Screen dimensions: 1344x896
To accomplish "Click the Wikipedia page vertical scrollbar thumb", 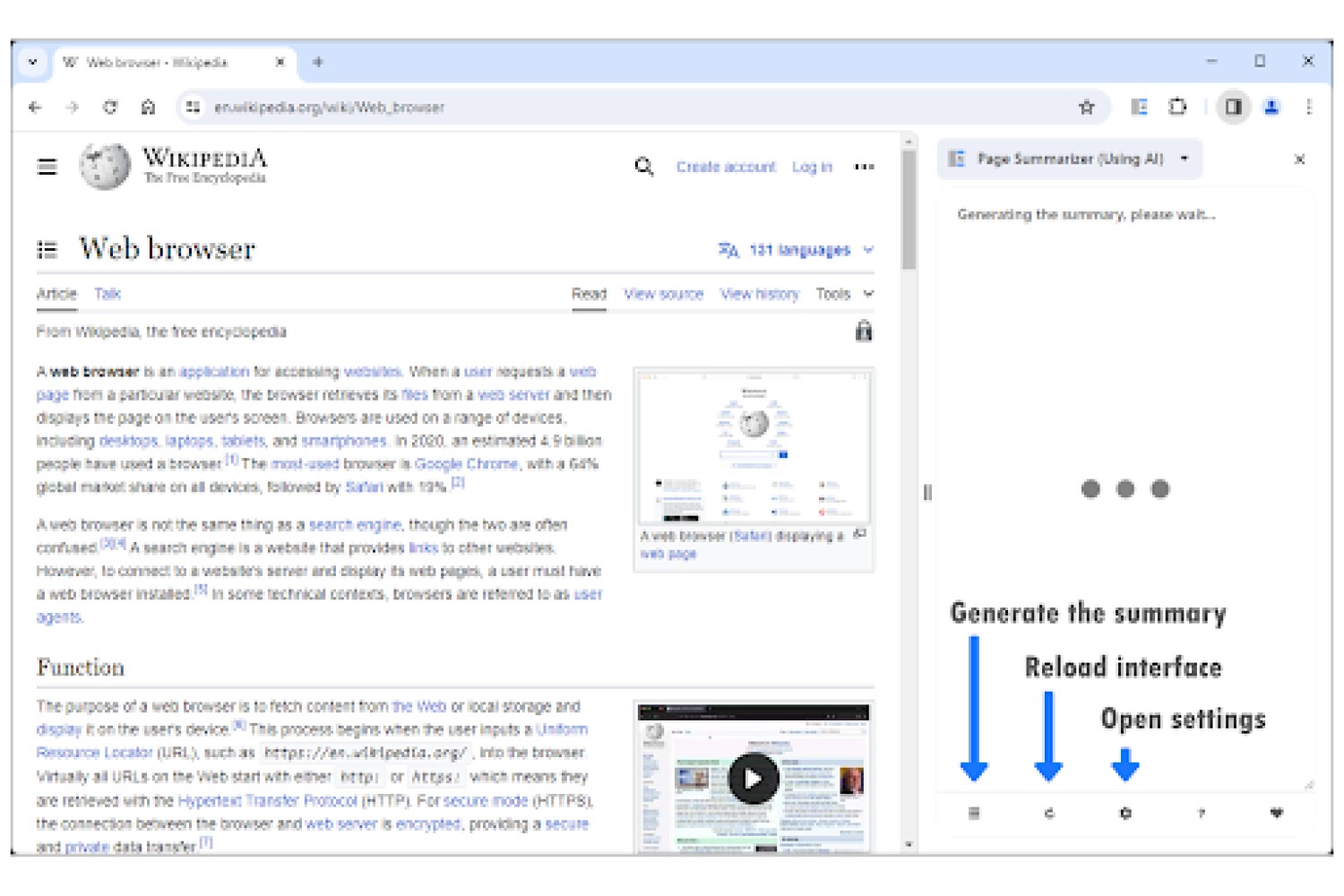I will point(909,210).
